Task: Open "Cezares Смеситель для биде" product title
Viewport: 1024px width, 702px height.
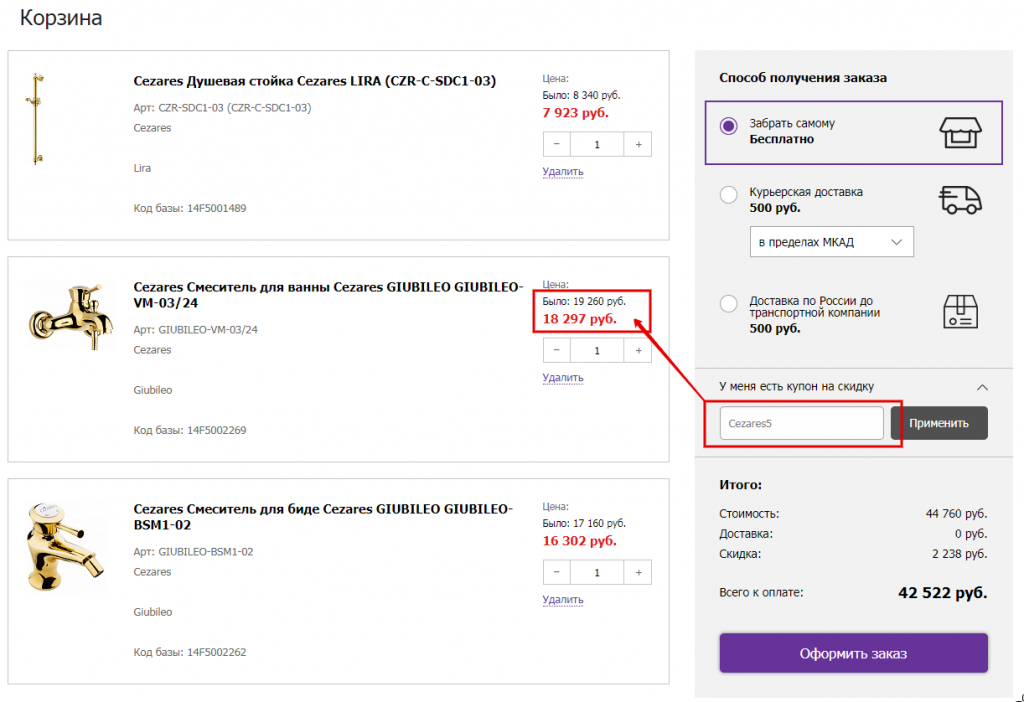Action: [323, 517]
